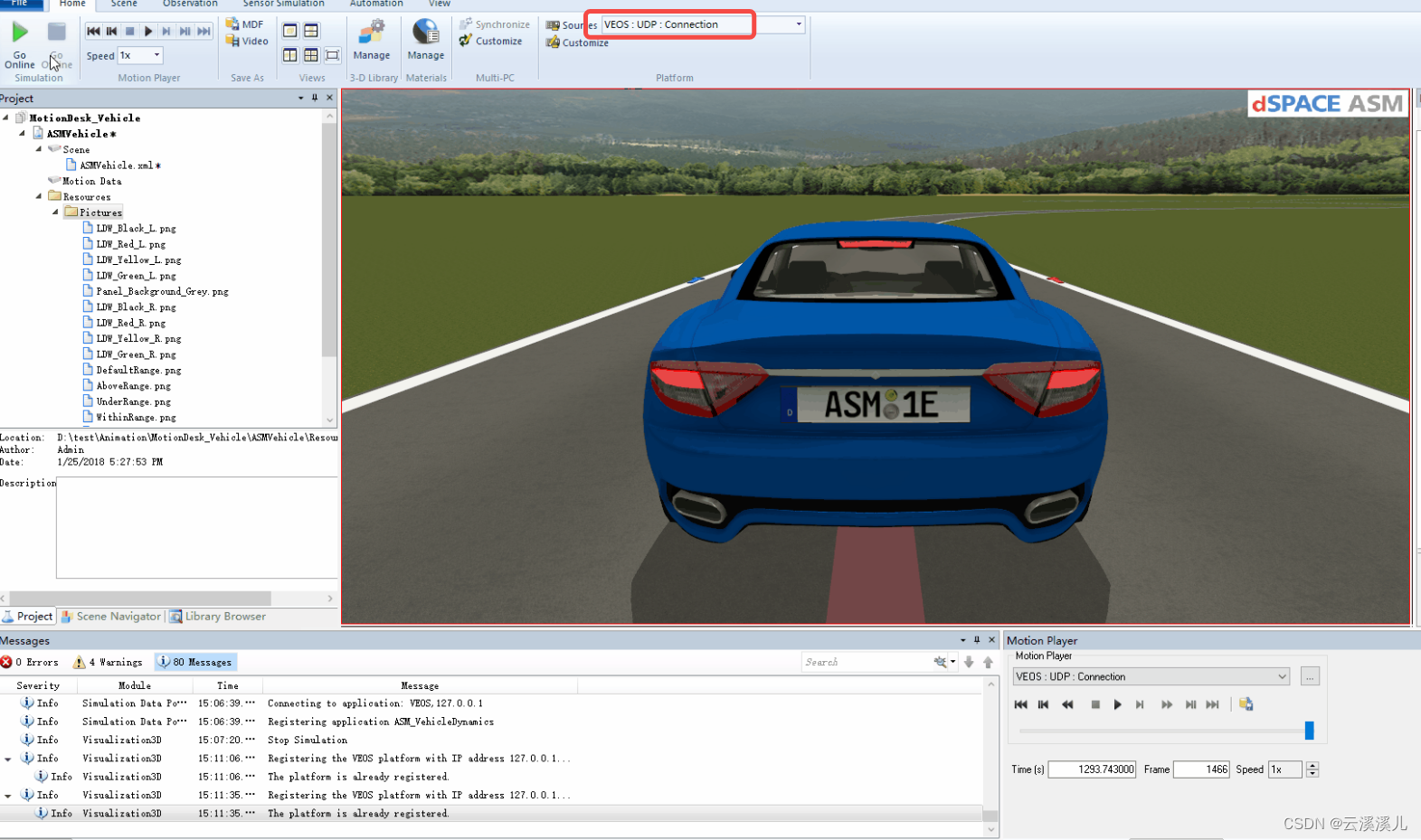The image size is (1421, 840).
Task: Toggle the 4 Warnings message filter
Action: coord(108,662)
